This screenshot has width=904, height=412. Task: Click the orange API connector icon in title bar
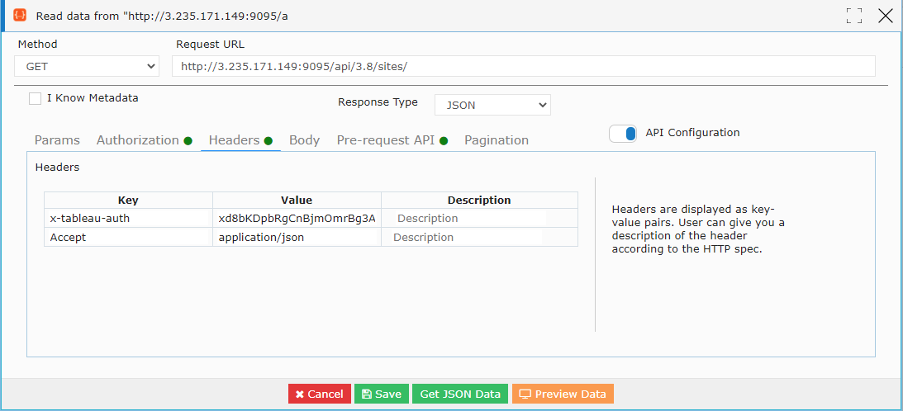point(20,16)
